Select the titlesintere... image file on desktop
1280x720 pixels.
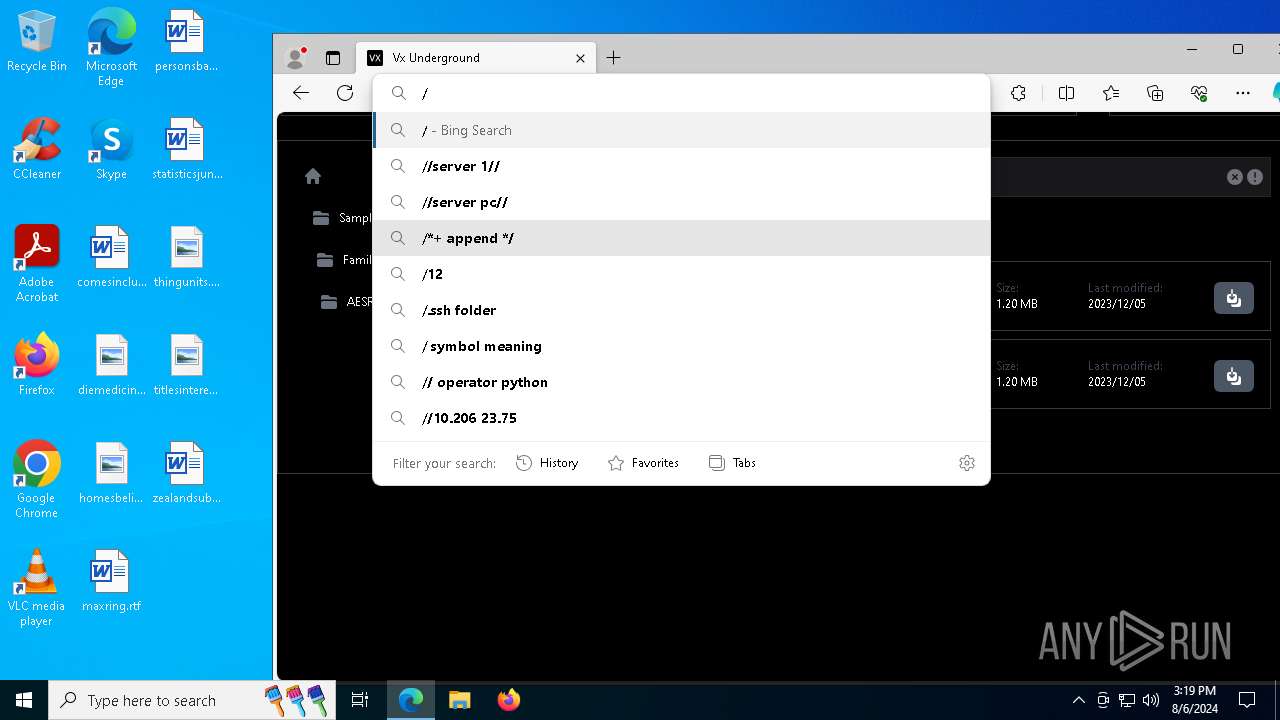[x=186, y=365]
